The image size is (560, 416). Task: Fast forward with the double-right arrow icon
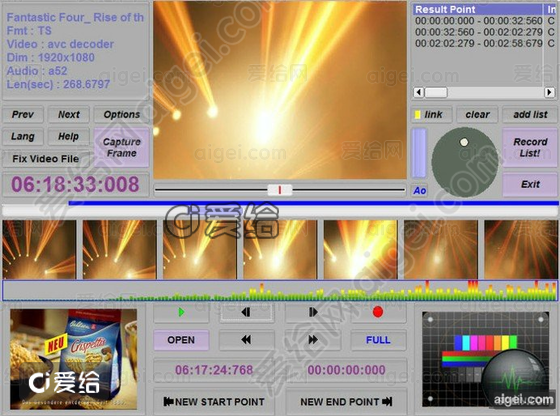click(312, 340)
